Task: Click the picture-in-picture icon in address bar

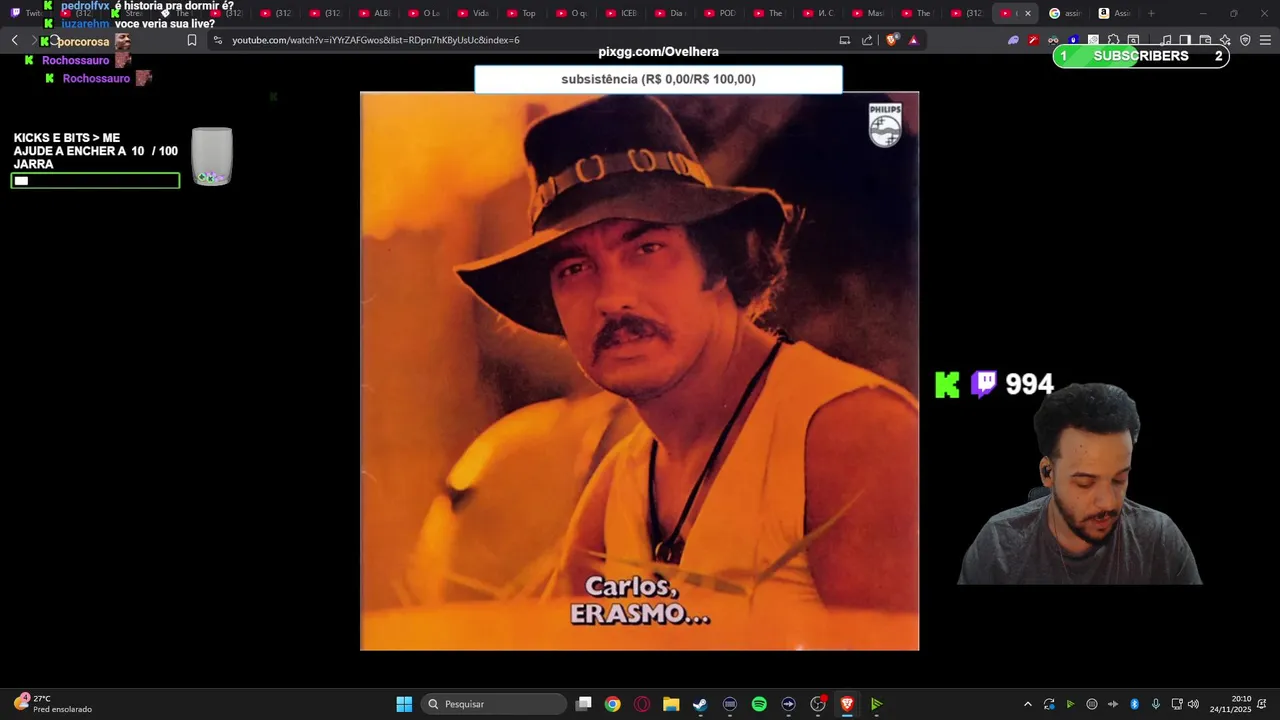Action: point(845,40)
